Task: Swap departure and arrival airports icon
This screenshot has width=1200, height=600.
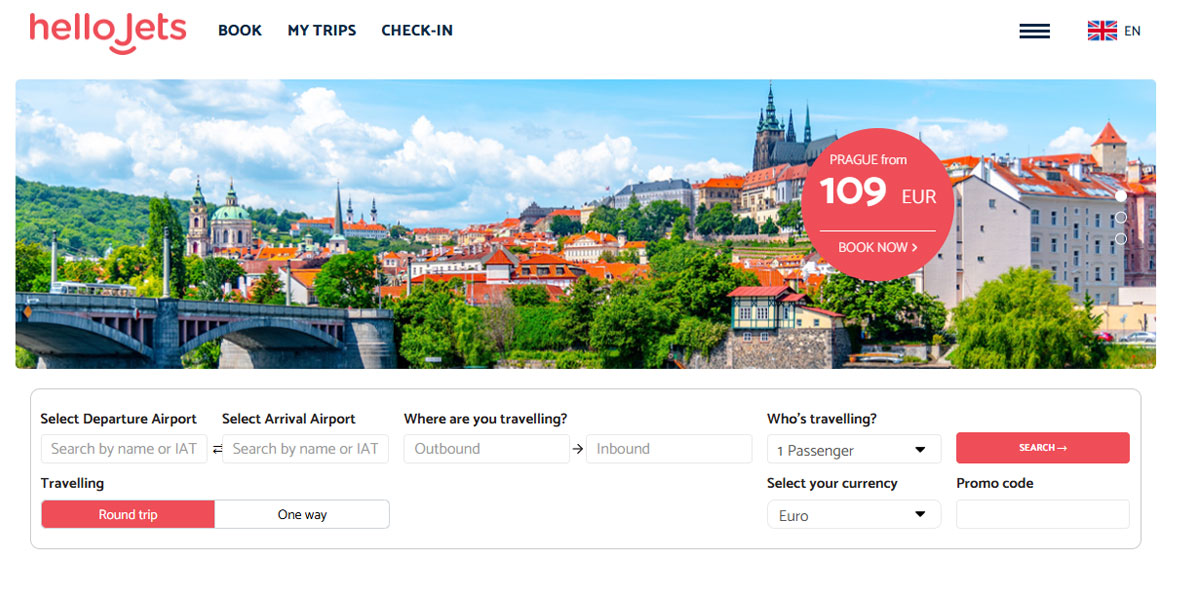Action: click(x=217, y=450)
